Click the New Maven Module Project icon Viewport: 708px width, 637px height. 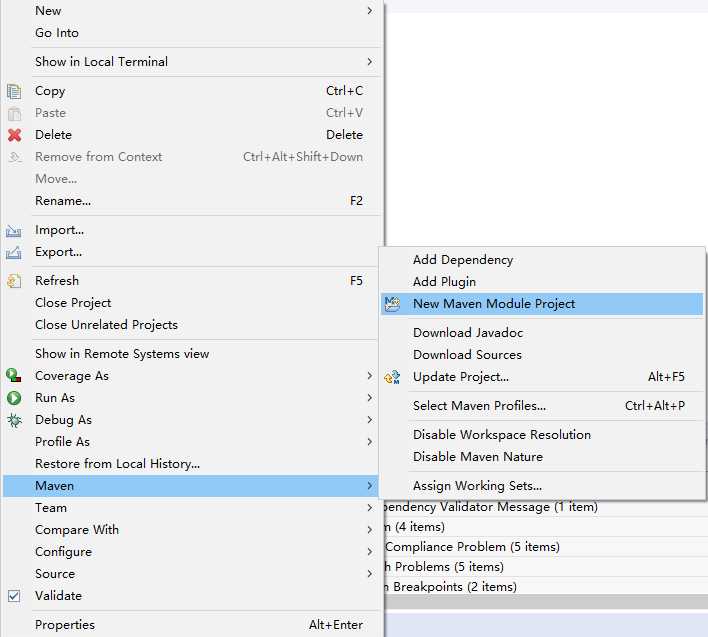coord(392,304)
